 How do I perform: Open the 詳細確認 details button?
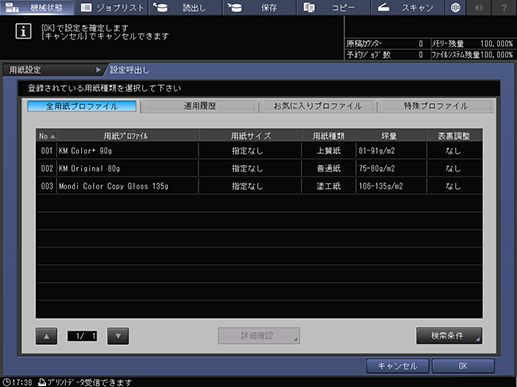[259, 336]
